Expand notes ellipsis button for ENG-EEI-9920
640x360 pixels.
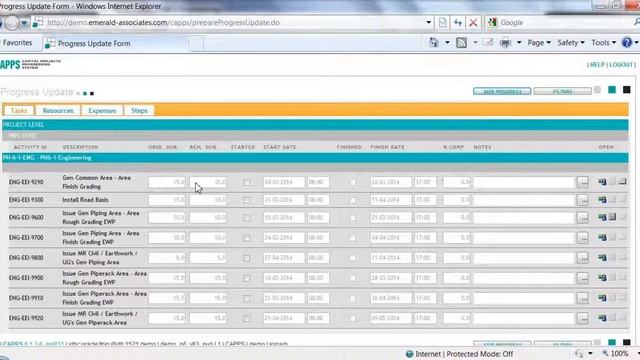583,318
